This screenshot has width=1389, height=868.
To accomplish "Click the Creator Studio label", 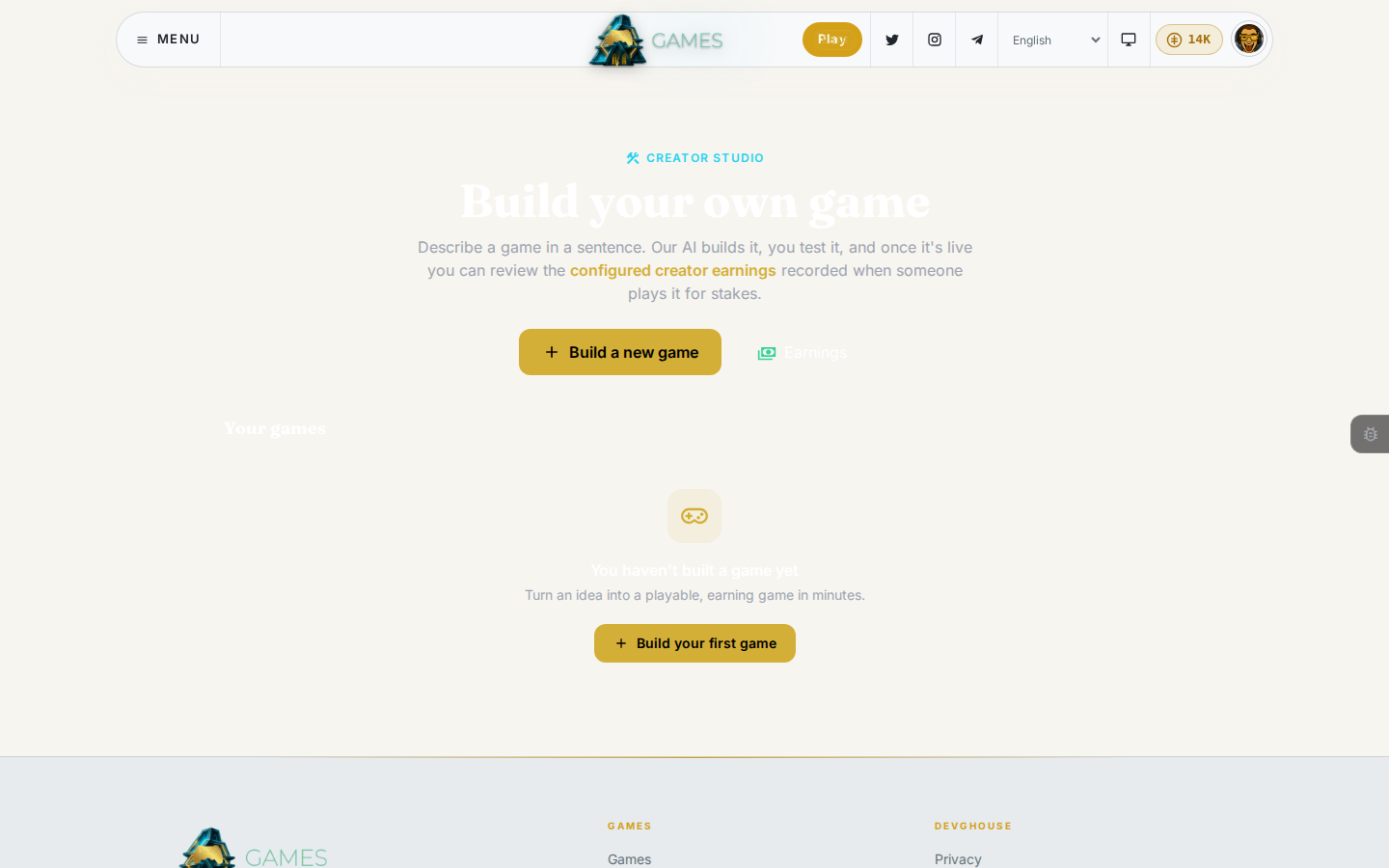I will coord(694,158).
